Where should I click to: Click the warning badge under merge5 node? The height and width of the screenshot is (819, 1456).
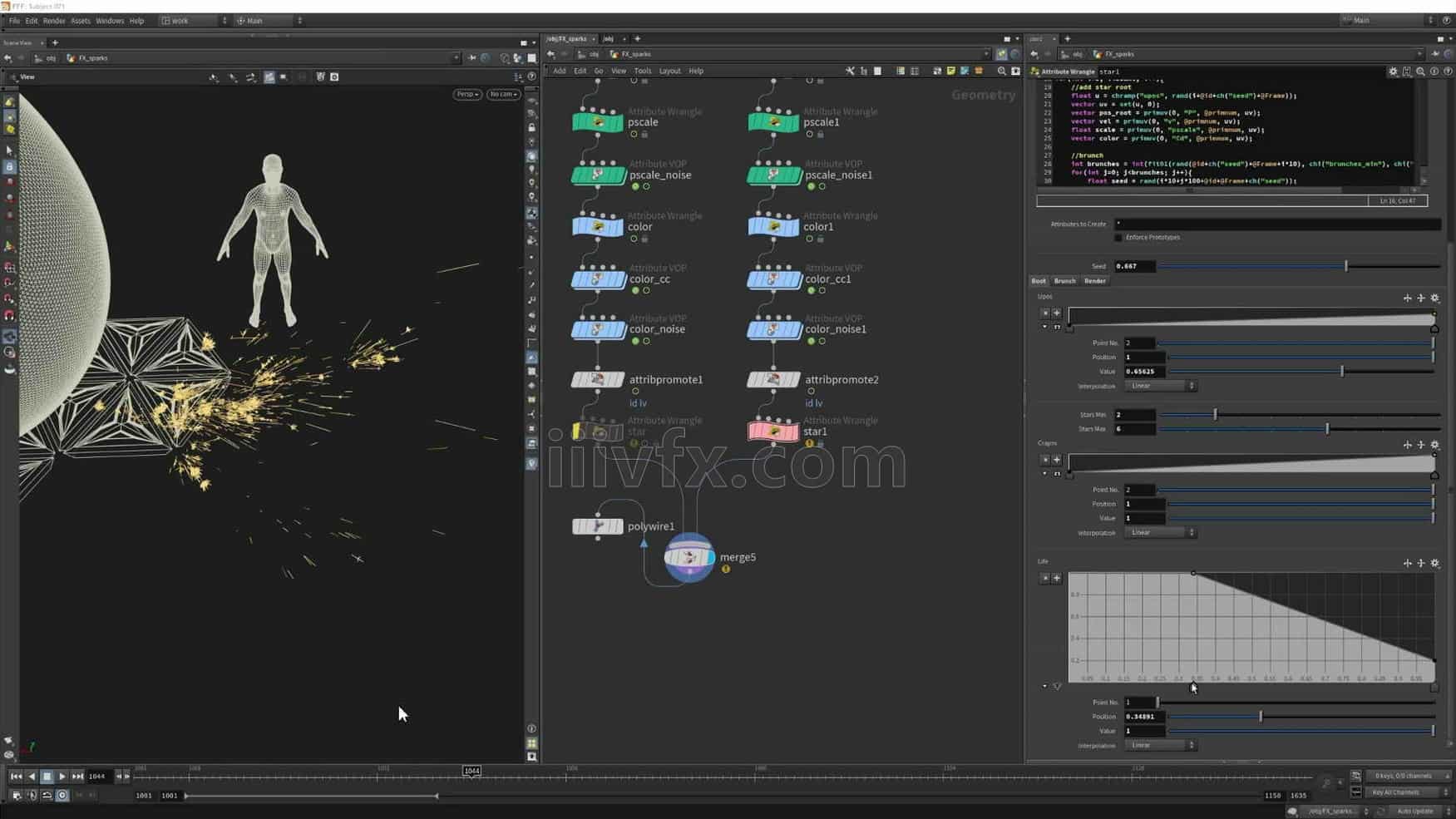(726, 570)
